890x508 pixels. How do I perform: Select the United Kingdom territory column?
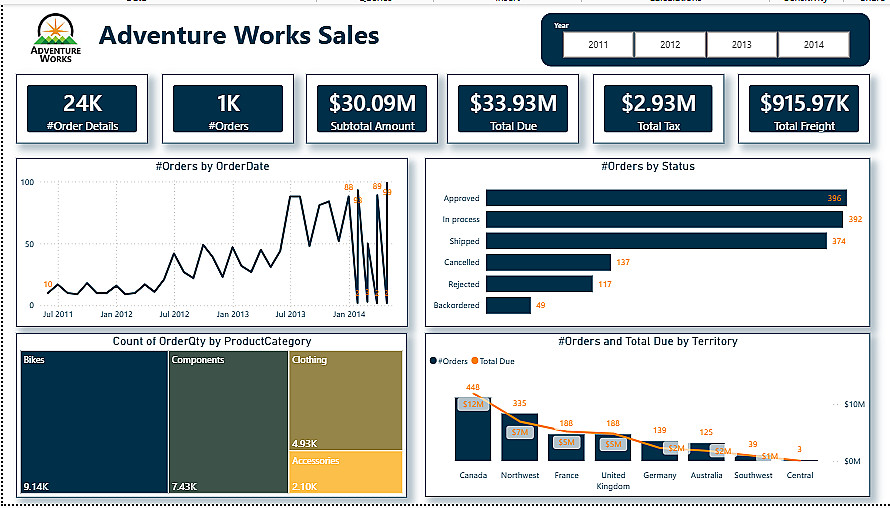(613, 447)
